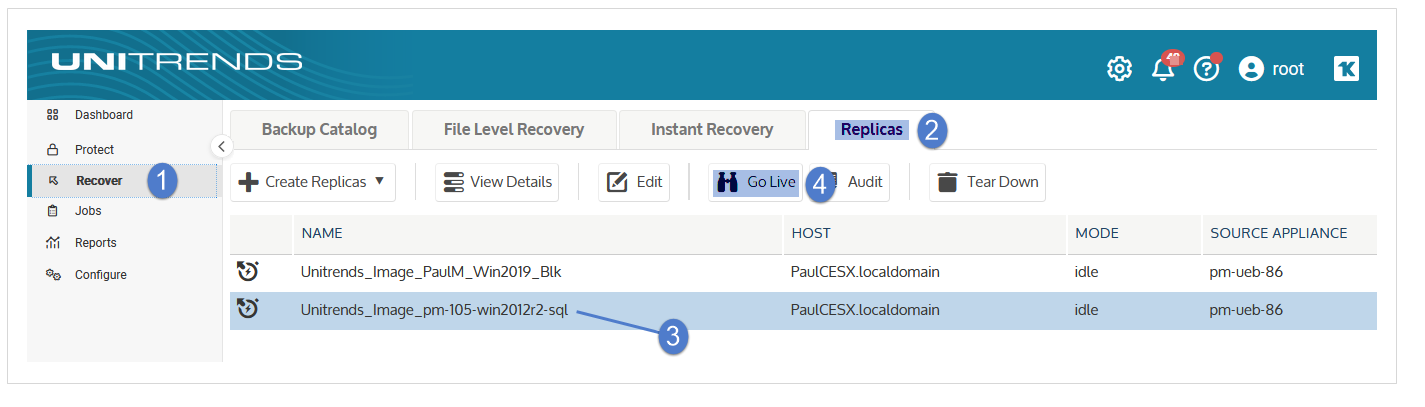Screen dimensions: 1425x407
Task: Click the Configure gears icon
Action: pos(53,275)
